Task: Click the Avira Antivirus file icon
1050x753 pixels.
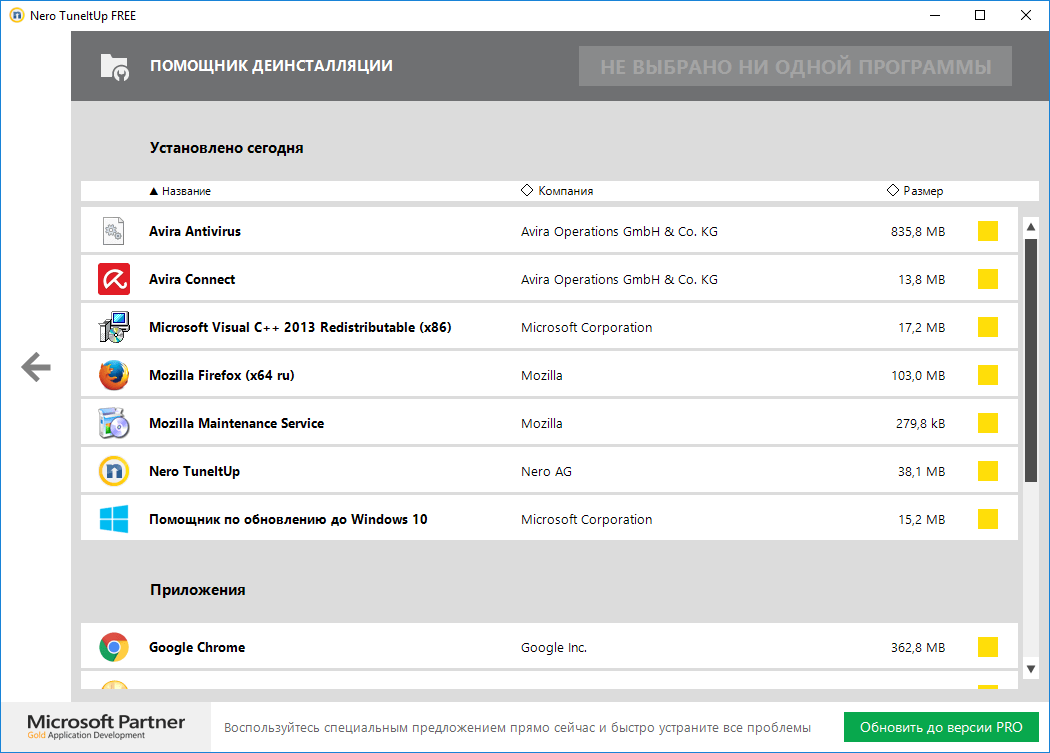Action: 114,231
